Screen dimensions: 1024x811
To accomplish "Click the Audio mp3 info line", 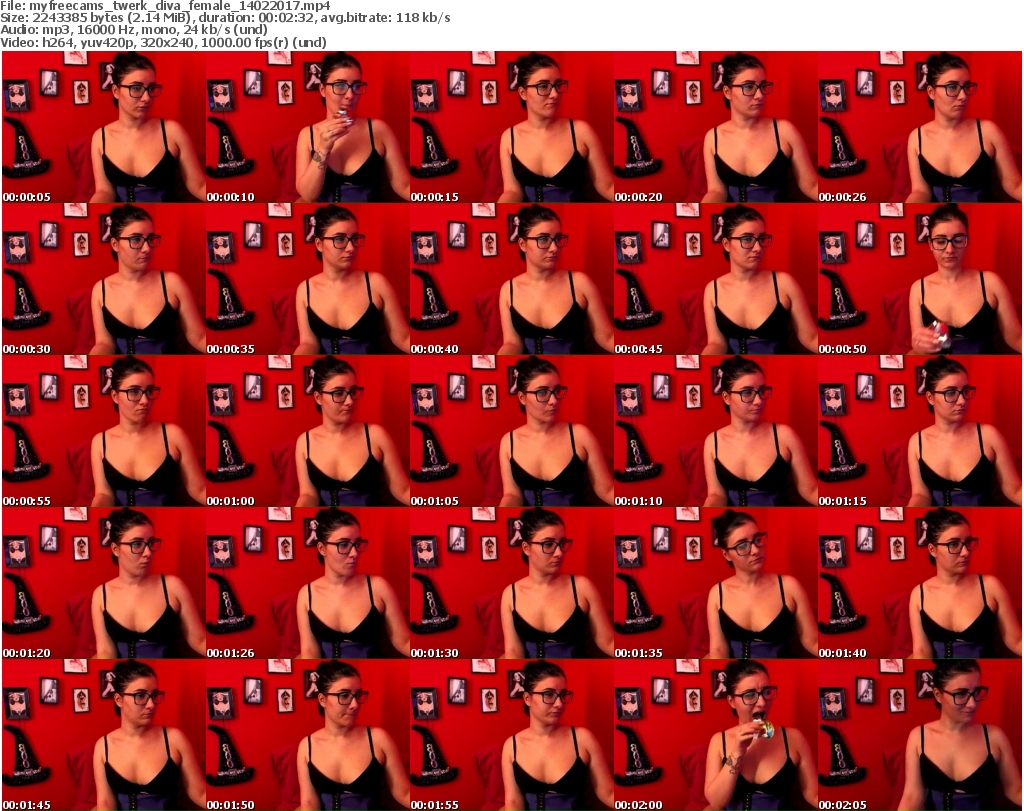I will (x=134, y=30).
